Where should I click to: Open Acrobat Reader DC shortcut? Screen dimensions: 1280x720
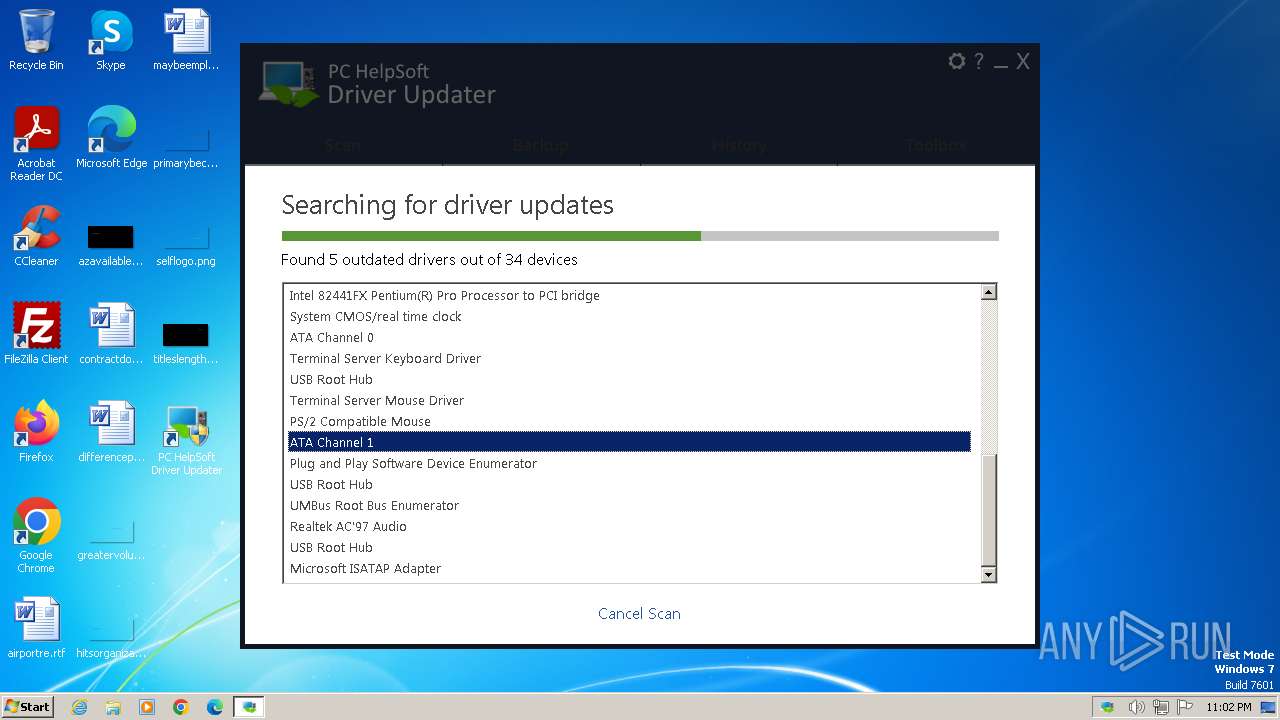pos(36,144)
